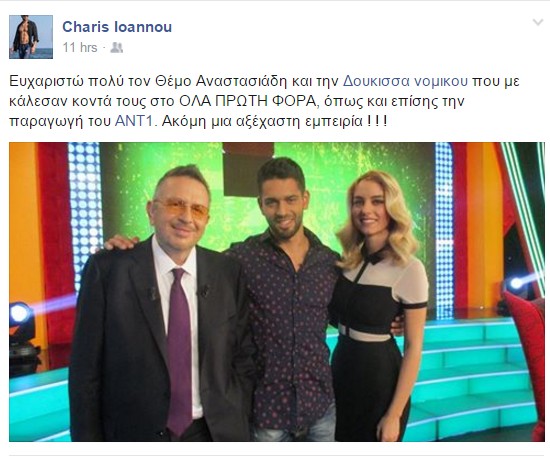Follow the Δουκισσα νομικου tagged link
Screen dimensions: 550x462
[405, 81]
